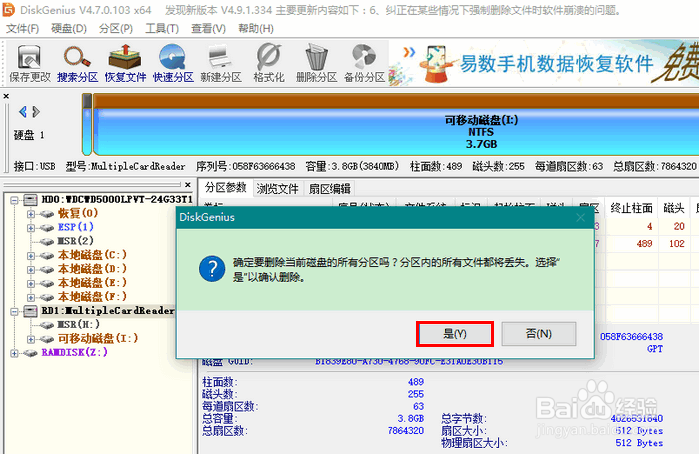
Task: Expand the 本地磁盘(C:) node
Action: (x=31, y=256)
